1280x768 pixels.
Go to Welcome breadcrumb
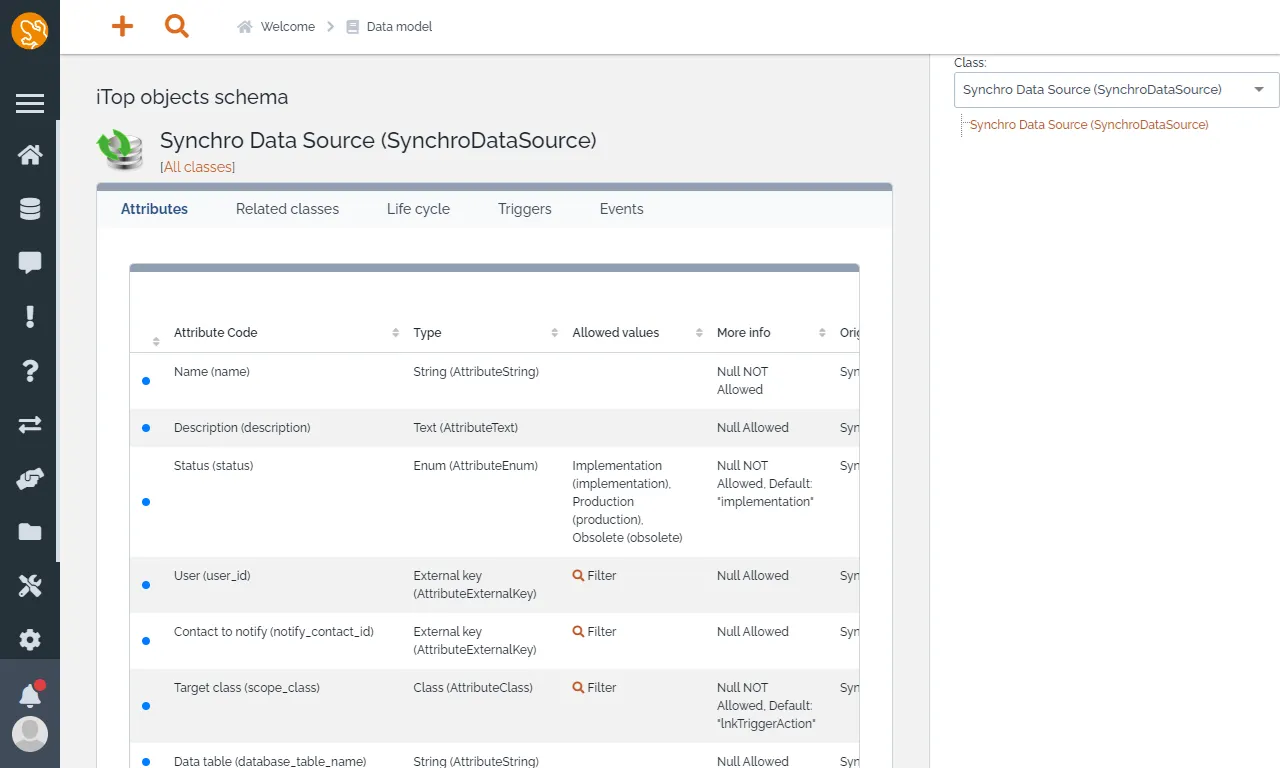tap(287, 27)
